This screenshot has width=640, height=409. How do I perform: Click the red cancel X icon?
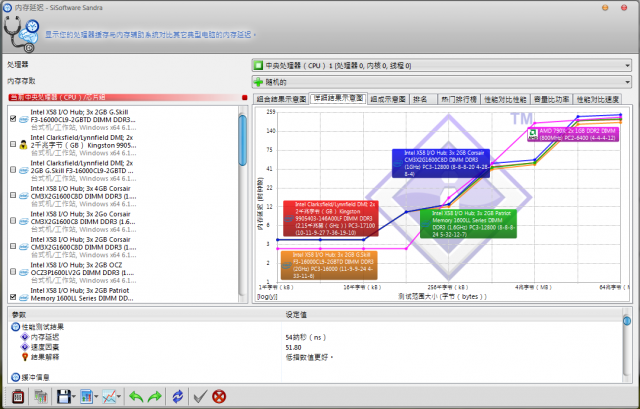219,396
